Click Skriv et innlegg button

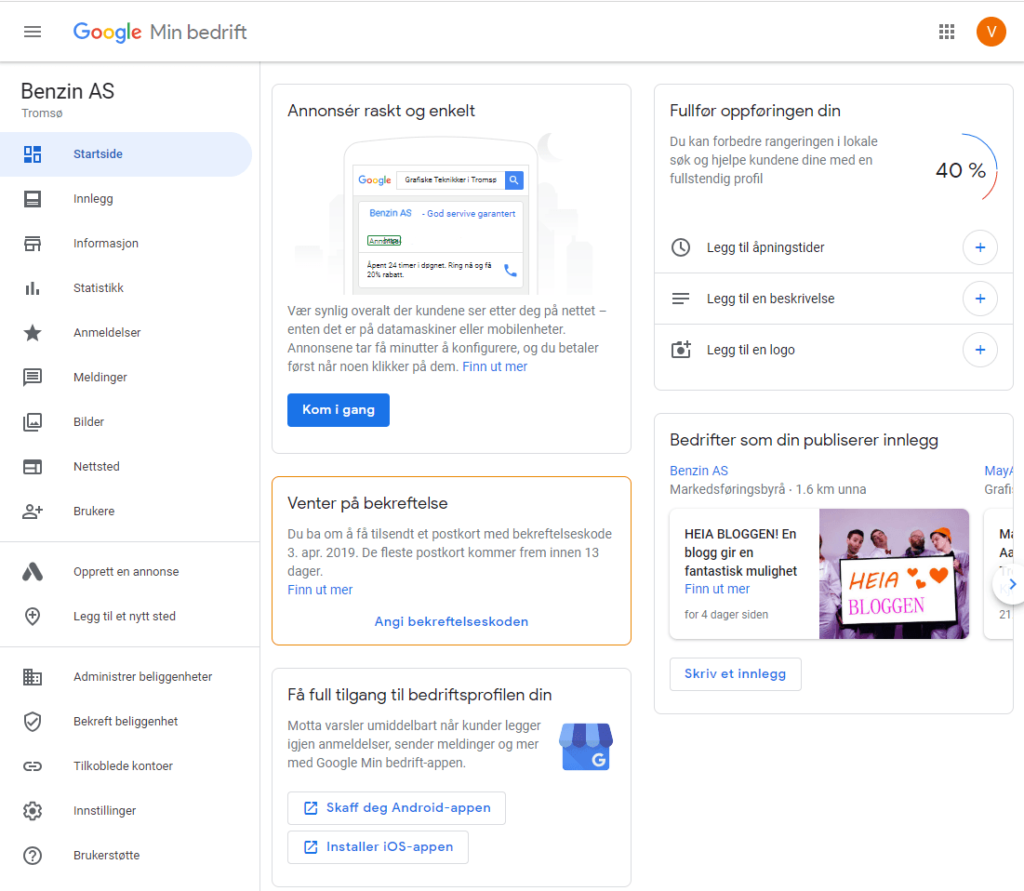tap(735, 674)
